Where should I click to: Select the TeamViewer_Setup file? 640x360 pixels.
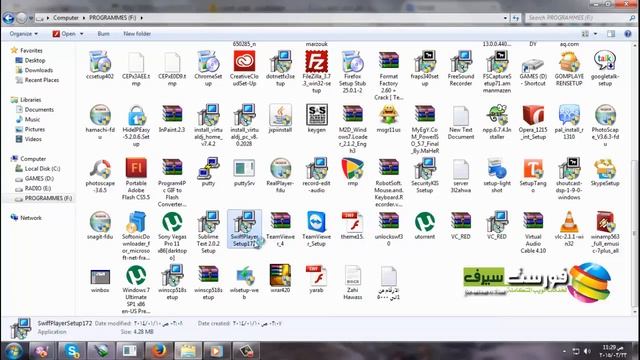317,222
